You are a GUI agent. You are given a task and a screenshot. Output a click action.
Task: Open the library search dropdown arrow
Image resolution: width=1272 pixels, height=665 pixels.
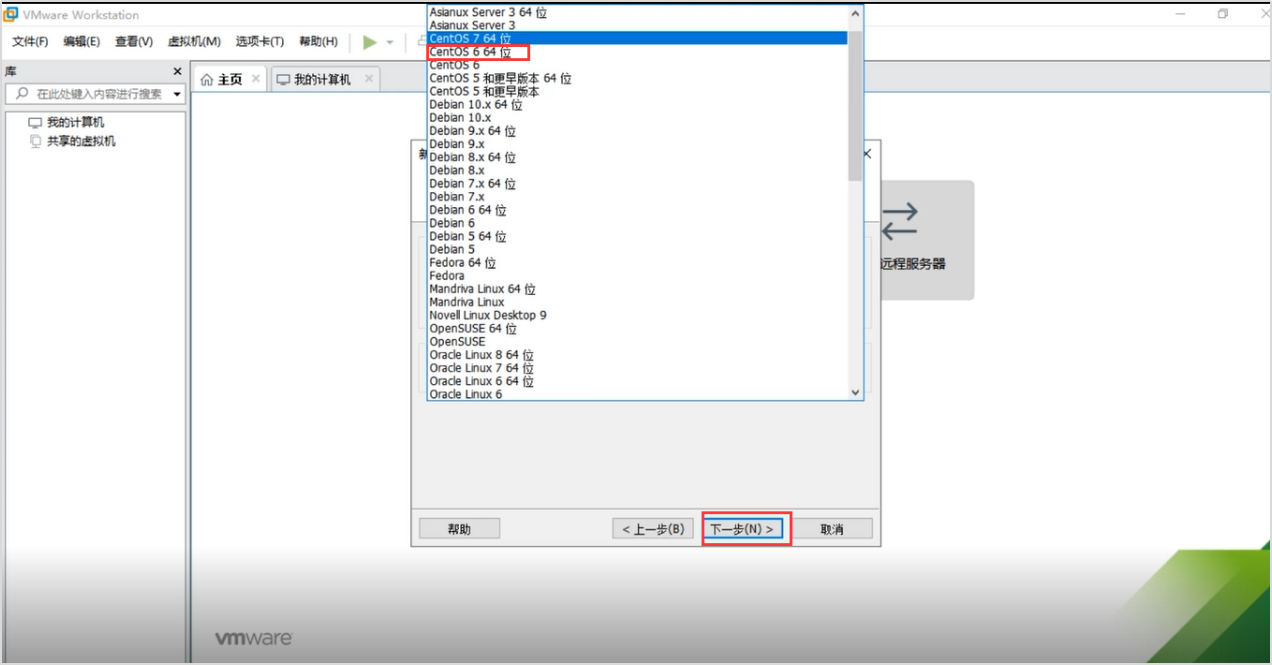click(177, 94)
